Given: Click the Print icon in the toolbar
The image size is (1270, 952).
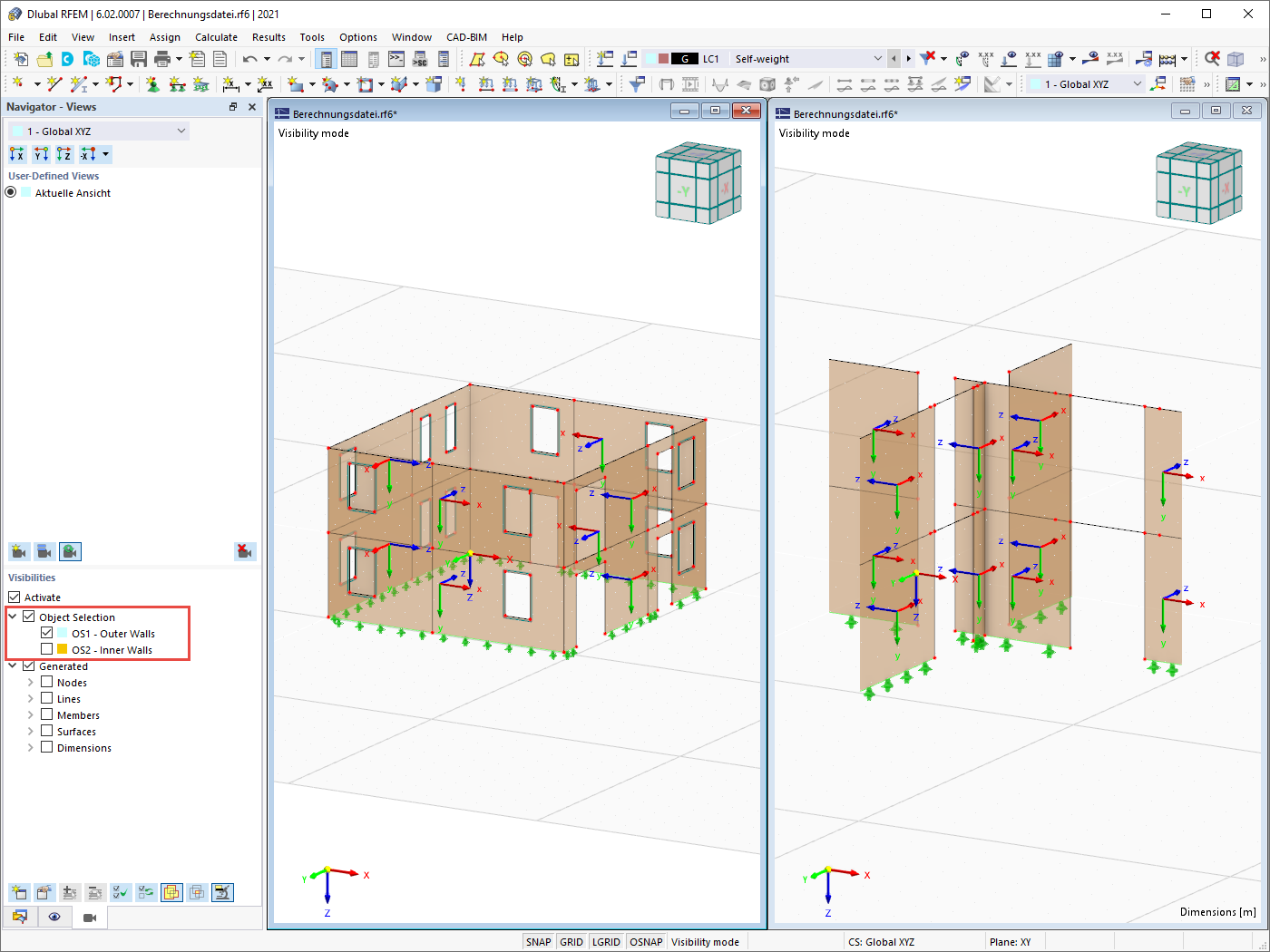Looking at the screenshot, I should coord(162,59).
